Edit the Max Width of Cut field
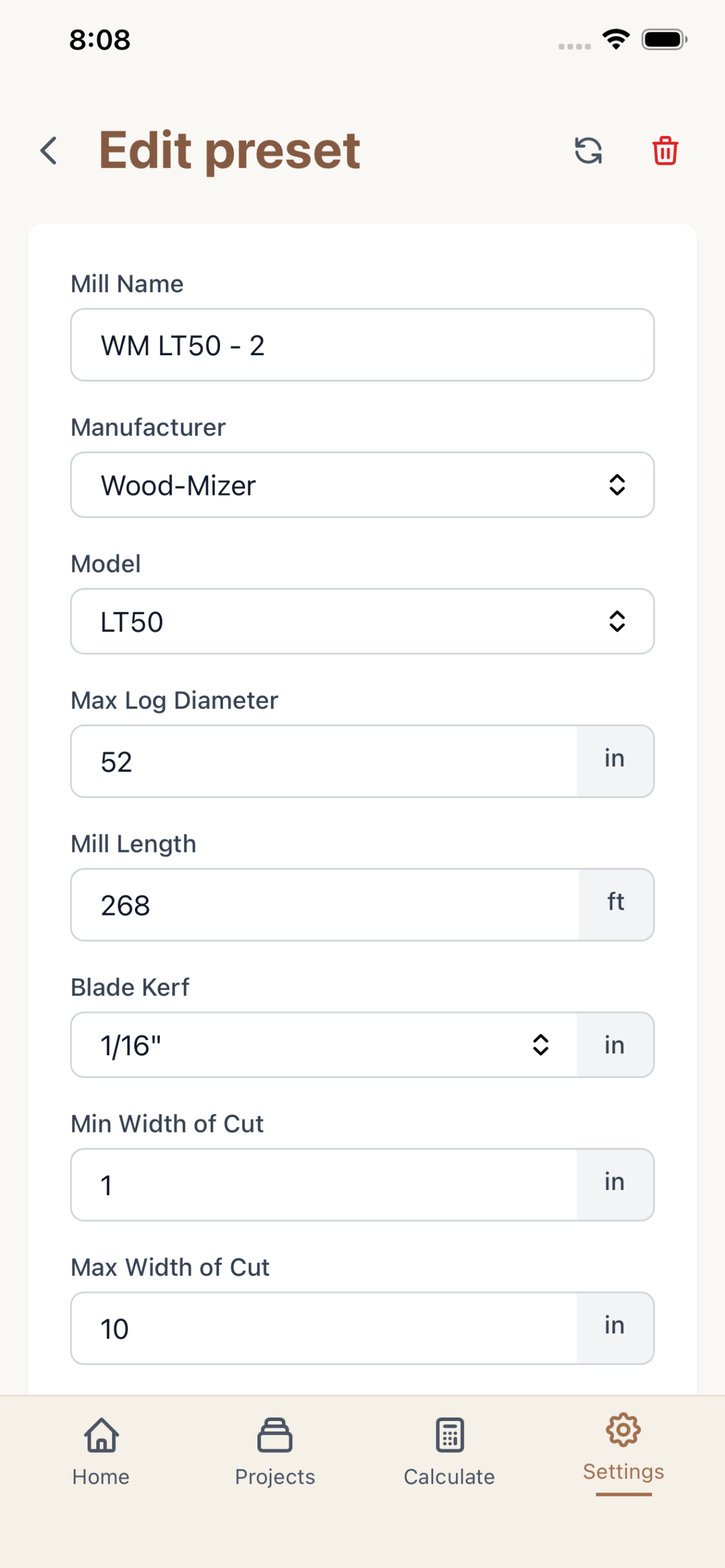Viewport: 725px width, 1568px height. (x=324, y=1329)
